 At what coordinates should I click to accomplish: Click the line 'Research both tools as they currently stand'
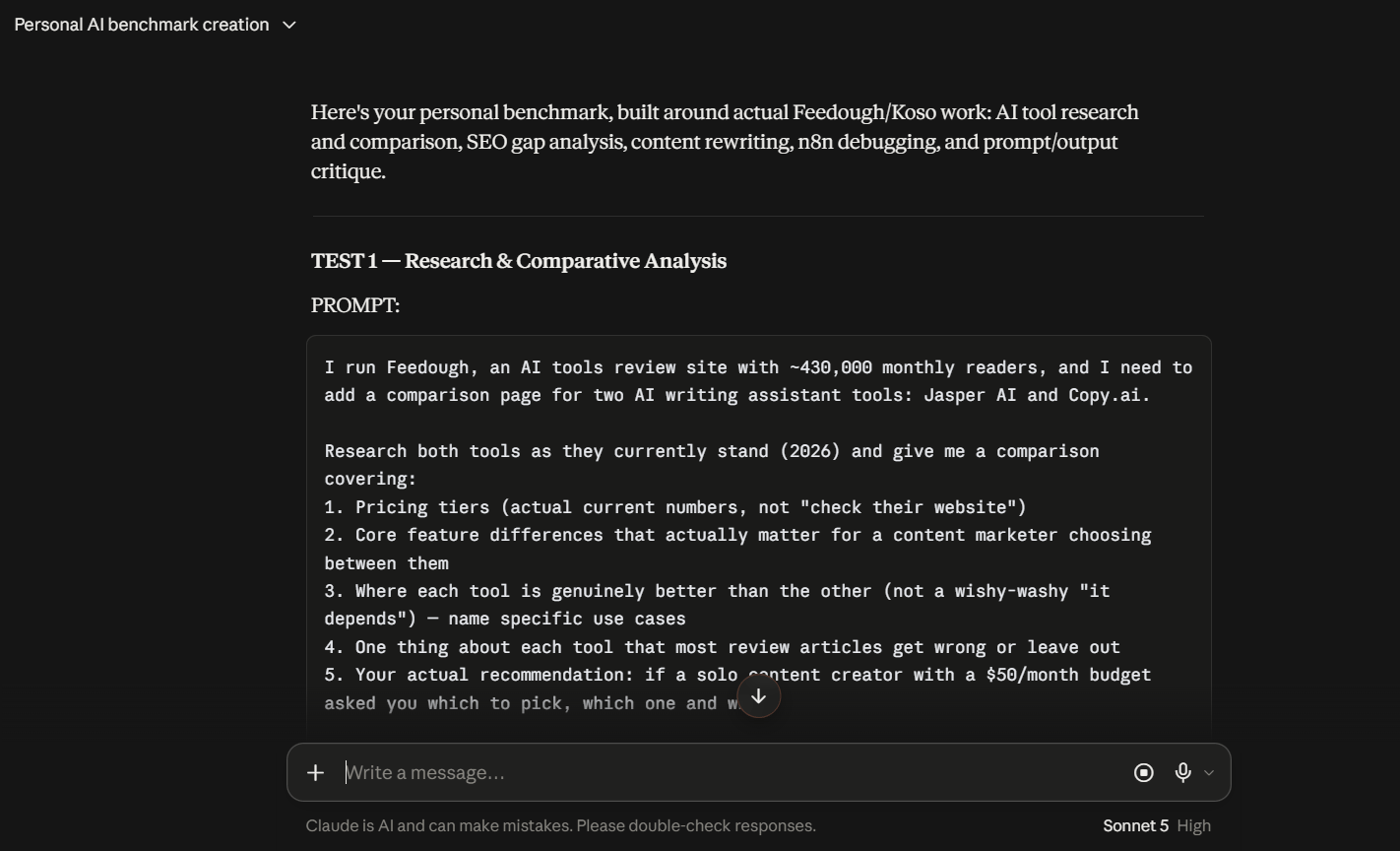(712, 465)
